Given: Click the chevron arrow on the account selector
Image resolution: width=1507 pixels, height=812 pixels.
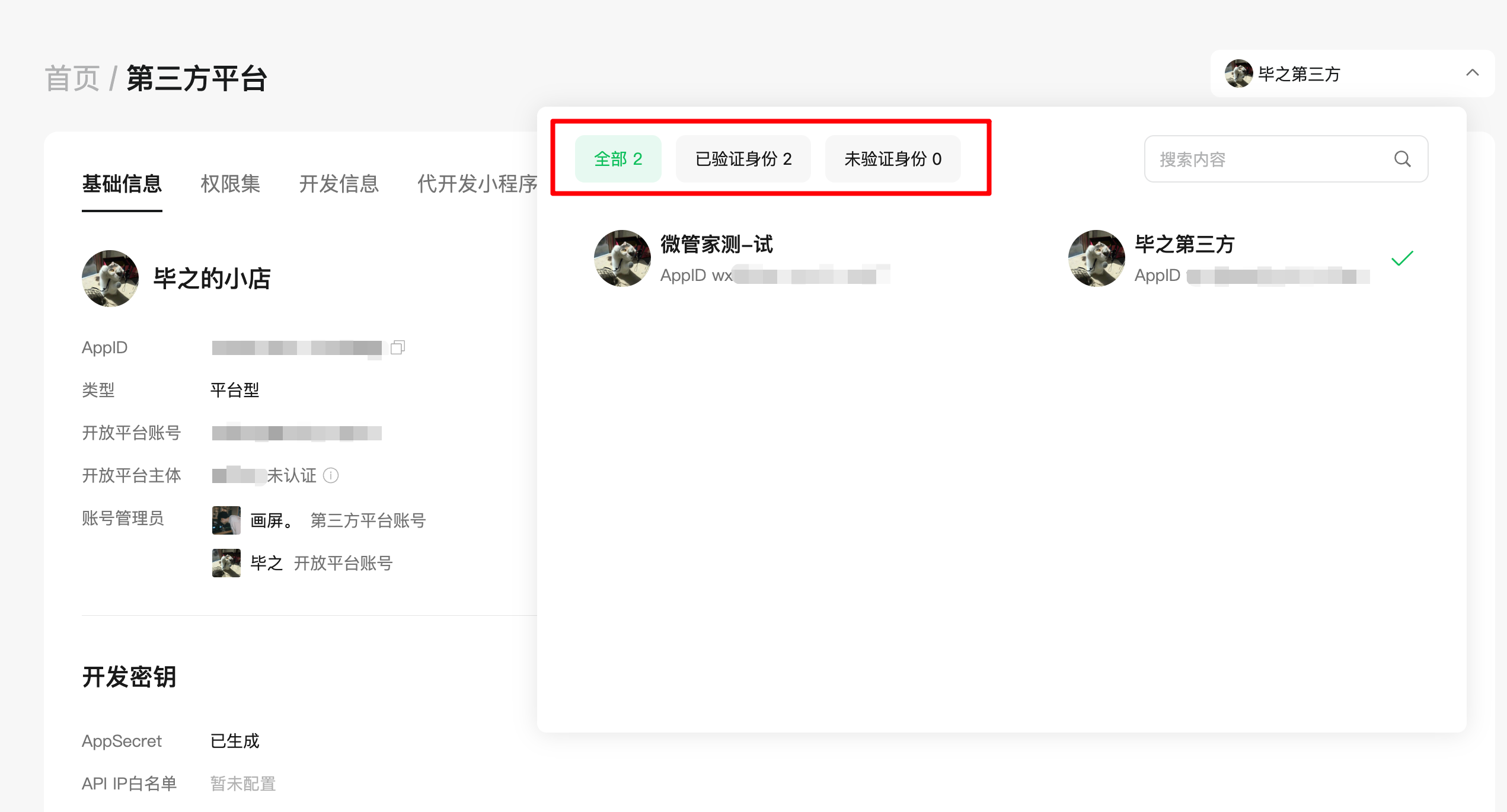Looking at the screenshot, I should 1472,73.
